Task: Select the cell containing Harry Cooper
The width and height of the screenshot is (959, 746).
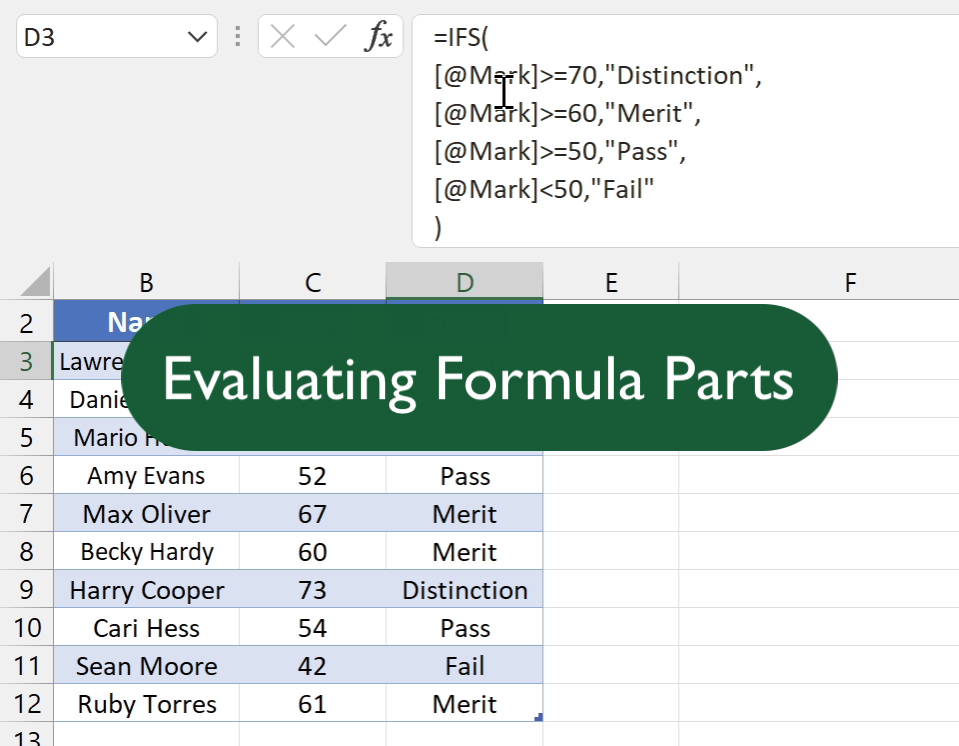Action: pyautogui.click(x=146, y=590)
